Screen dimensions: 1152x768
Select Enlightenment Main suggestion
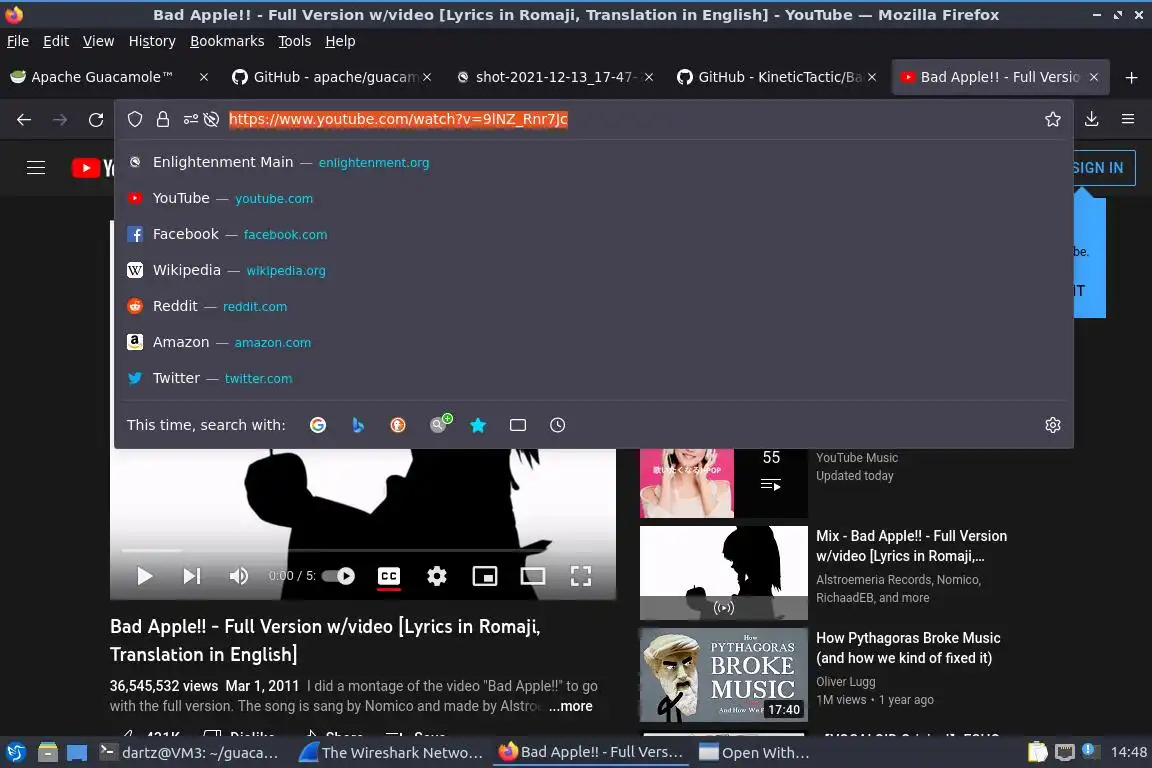click(x=594, y=162)
